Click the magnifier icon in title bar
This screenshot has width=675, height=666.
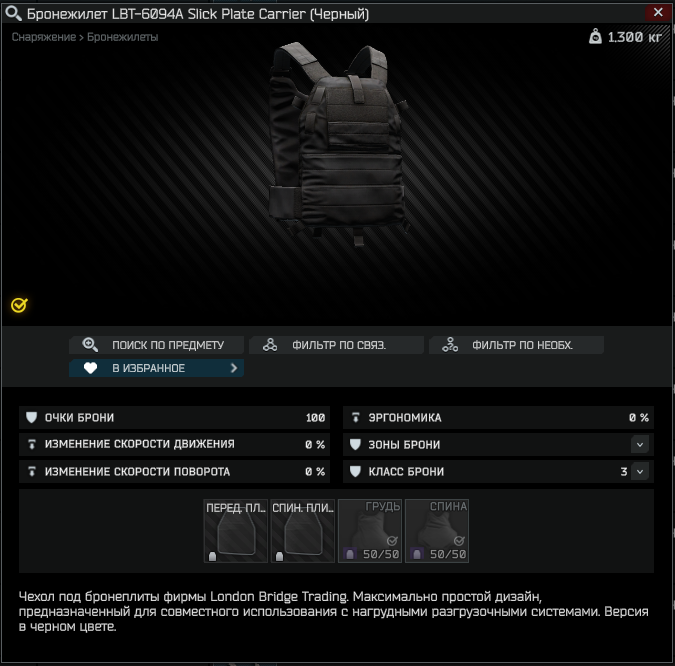click(13, 13)
